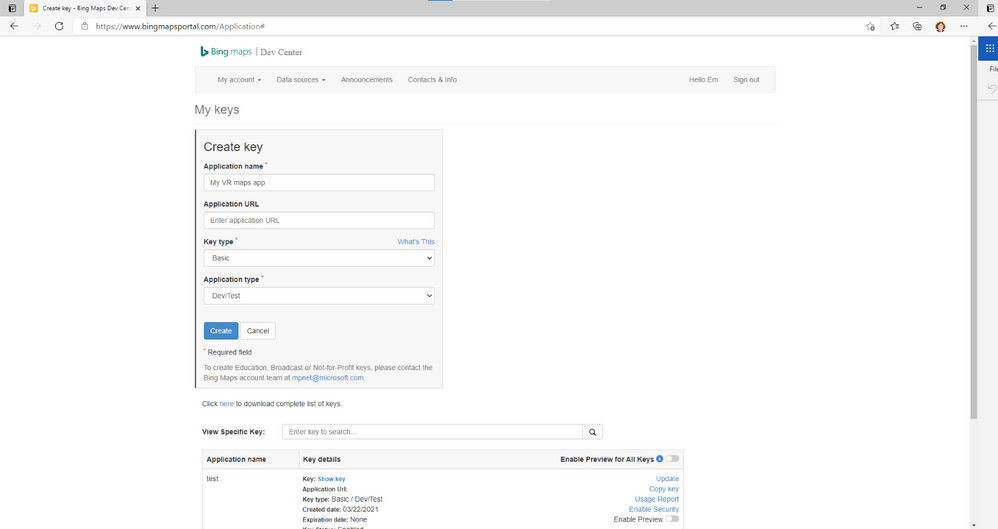
Task: Open the browser settings ellipsis menu
Action: (964, 26)
